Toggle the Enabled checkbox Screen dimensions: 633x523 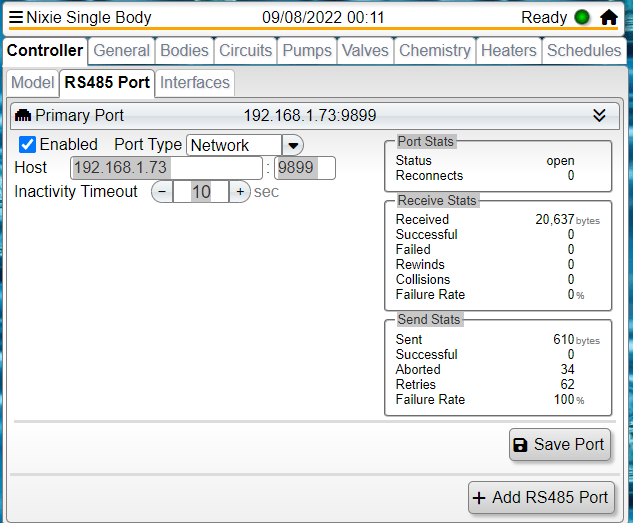[x=27, y=144]
